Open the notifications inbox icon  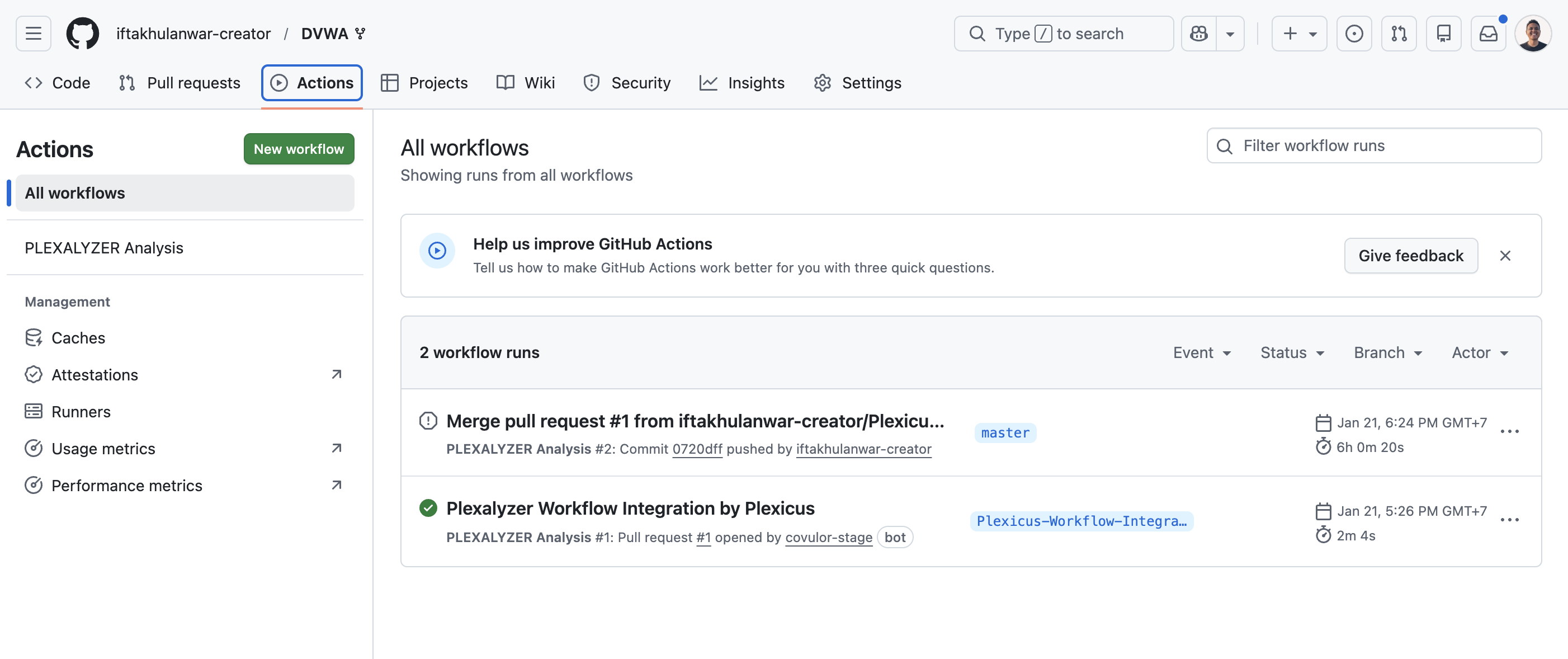(x=1488, y=34)
